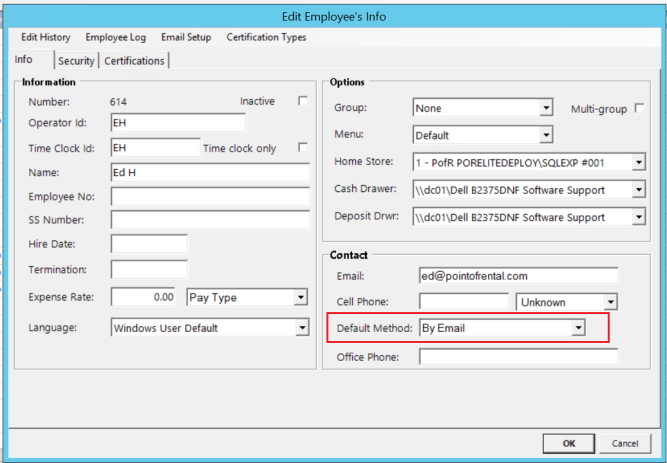Open the Menu dropdown showing Default
Screen dimensions: 667x463
tap(546, 135)
